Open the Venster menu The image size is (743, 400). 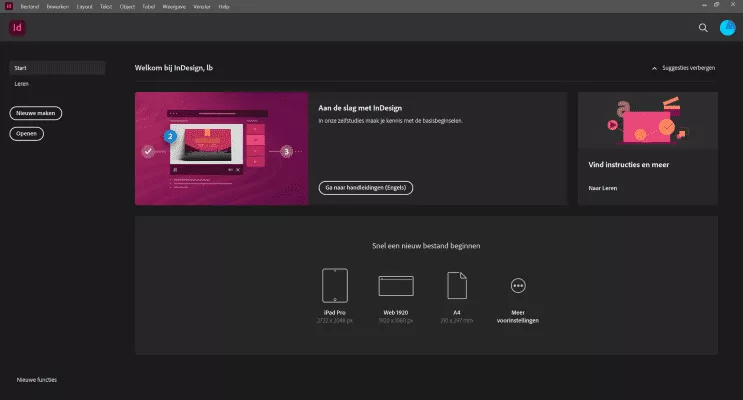[x=206, y=5]
